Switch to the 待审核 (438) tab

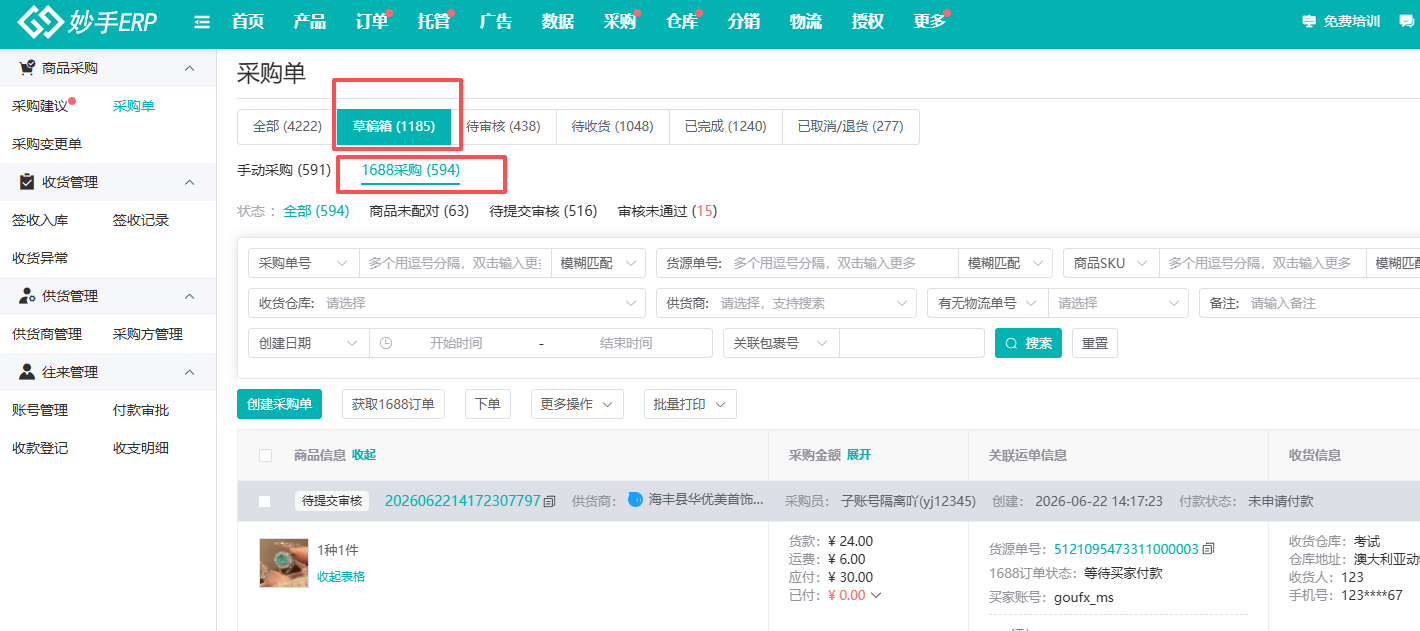503,127
